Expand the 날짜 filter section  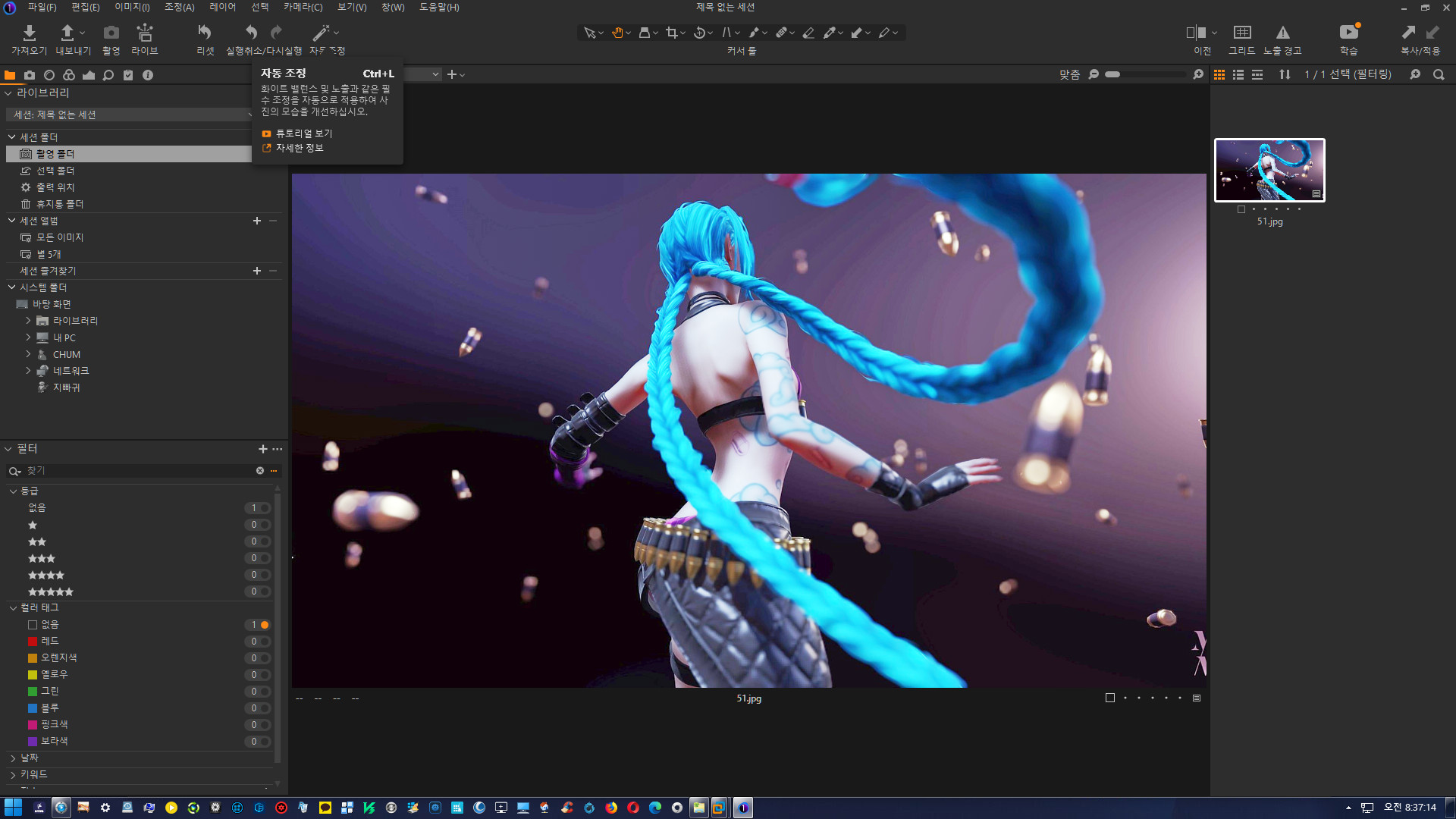pos(13,758)
